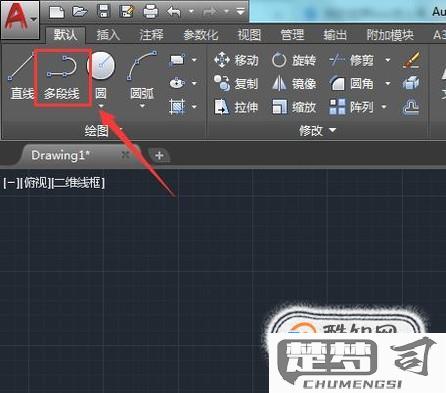Open the Insert (插入) ribbon tab
Screen dimensions: 446x393
(x=108, y=35)
